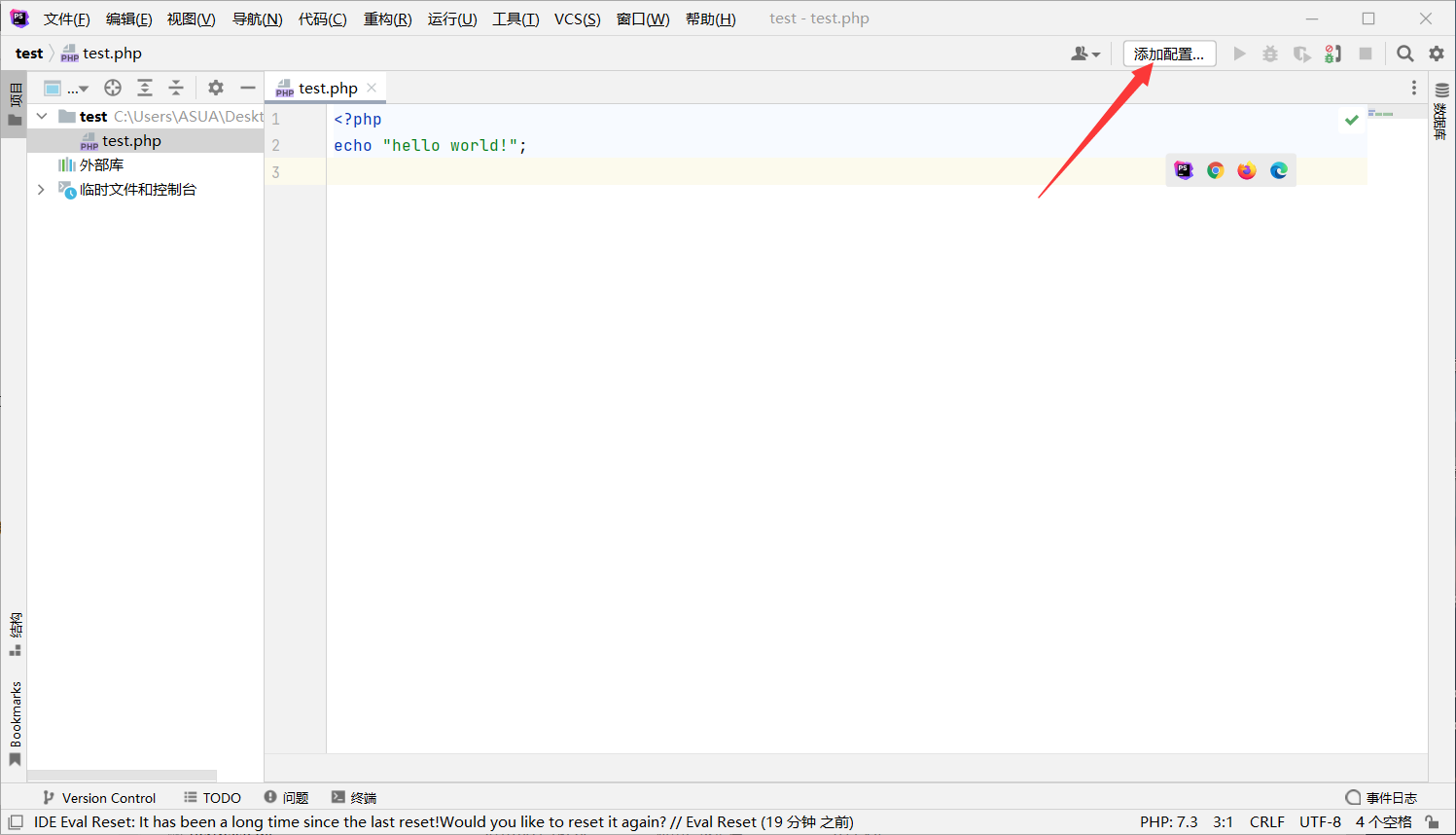Open the 帮助(H) menu

coord(710,19)
